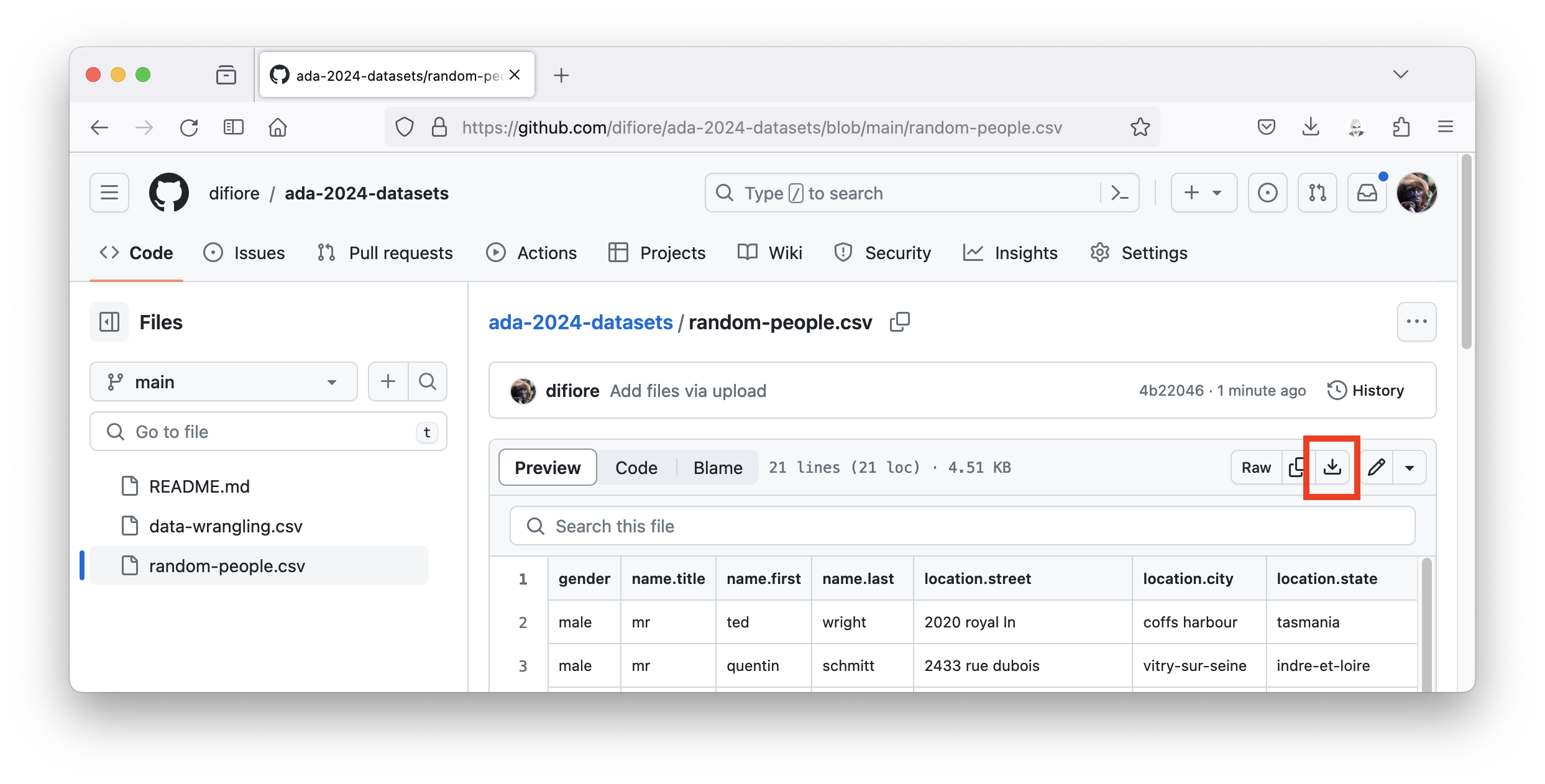Screen dimensions: 1545x784
Task: Open data-wrangling.csv in file tree
Action: click(x=226, y=526)
